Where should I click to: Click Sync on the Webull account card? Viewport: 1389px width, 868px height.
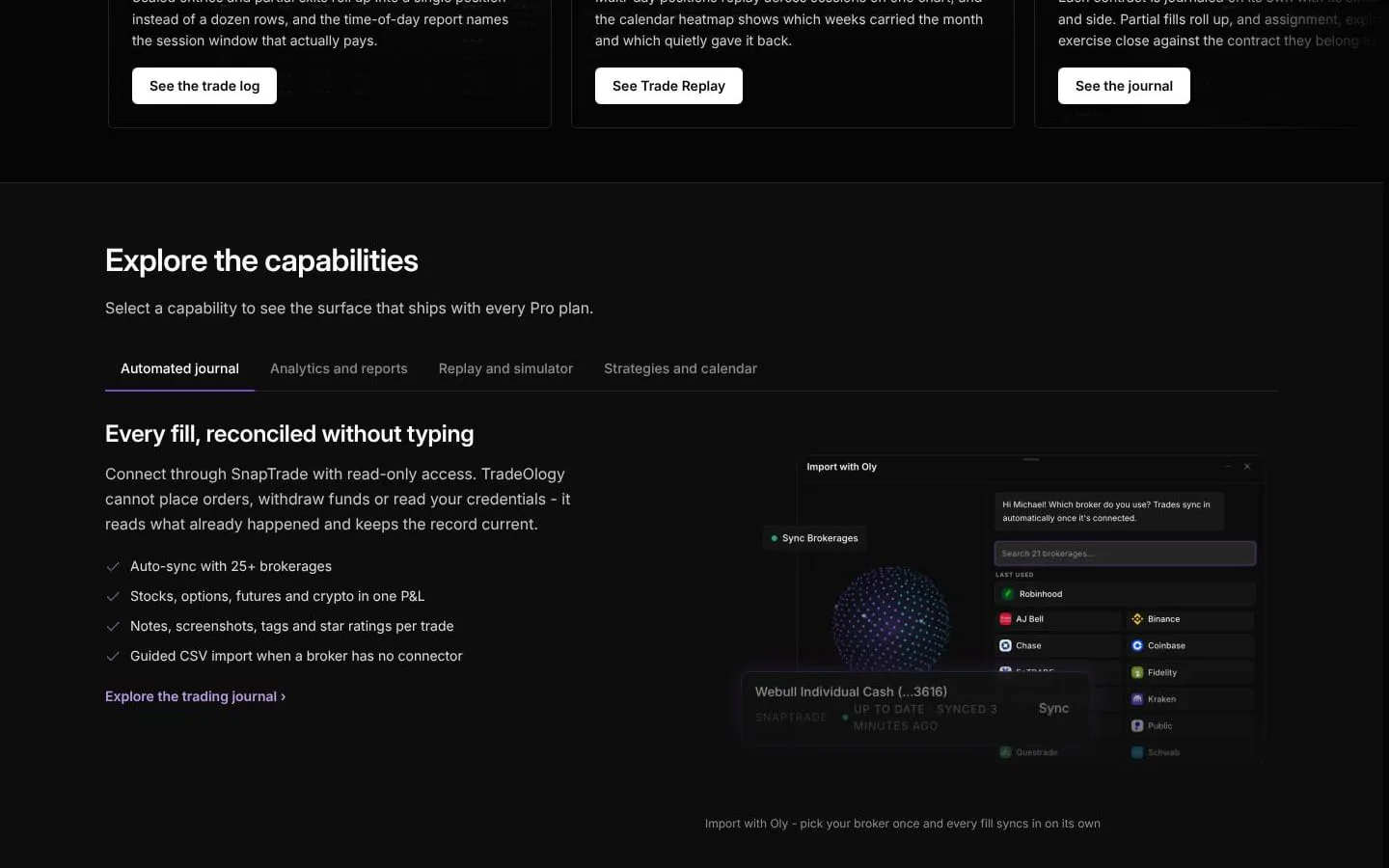[x=1053, y=708]
